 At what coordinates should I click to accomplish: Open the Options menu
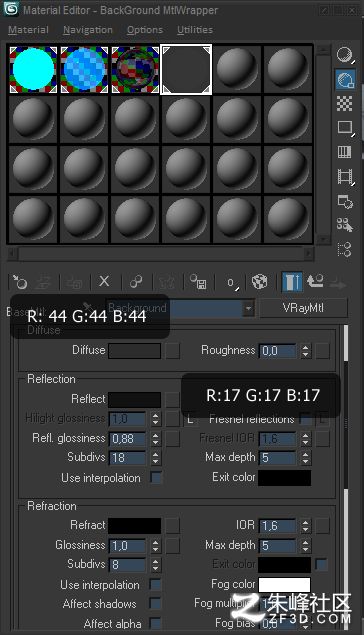tap(145, 30)
